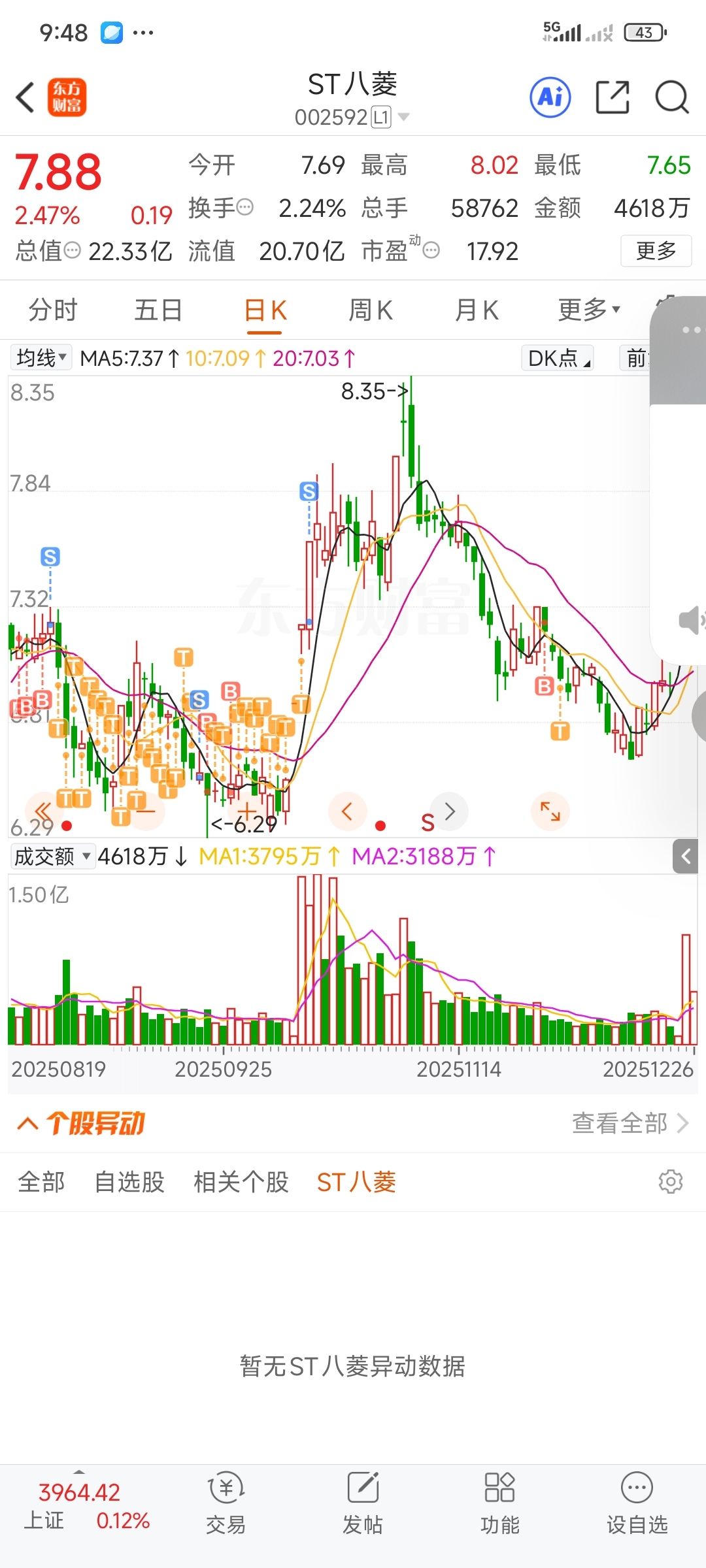Tap the 3964.42 Shanghai index value
This screenshot has height=1568, width=706.
pyautogui.click(x=79, y=1492)
